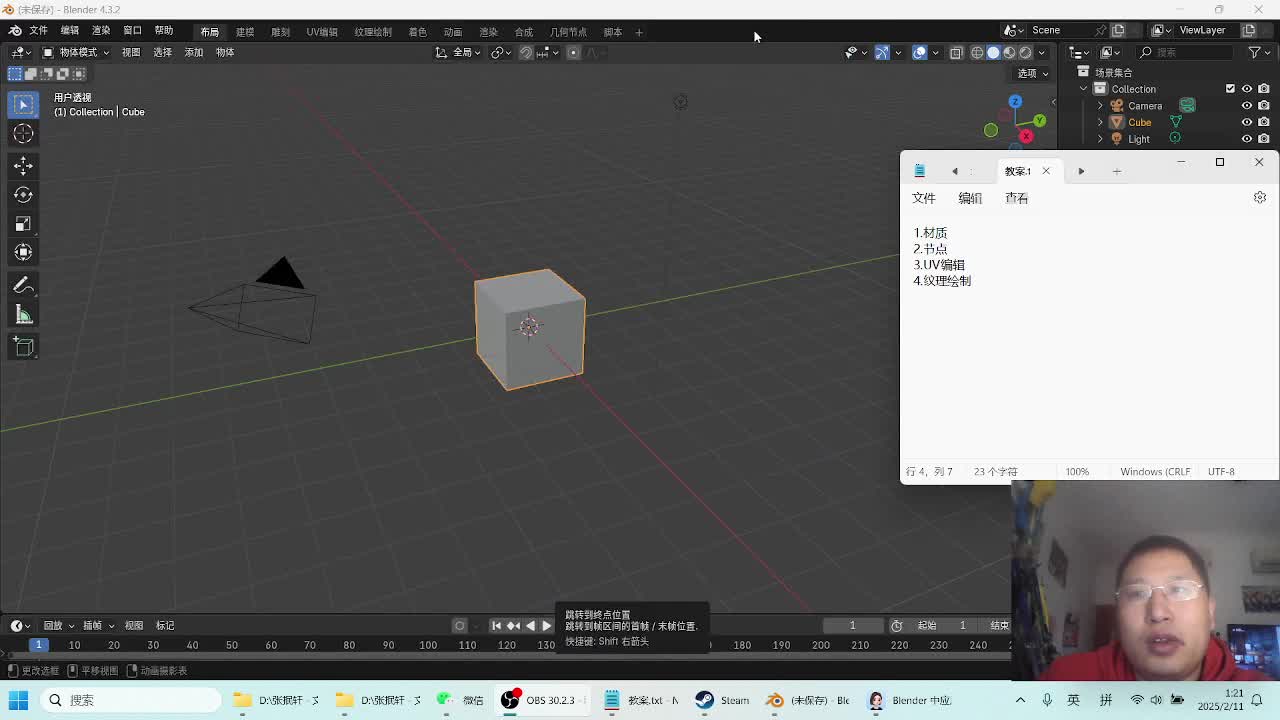Open the outliner filter dropdown
This screenshot has width=1280, height=720.
1258,52
